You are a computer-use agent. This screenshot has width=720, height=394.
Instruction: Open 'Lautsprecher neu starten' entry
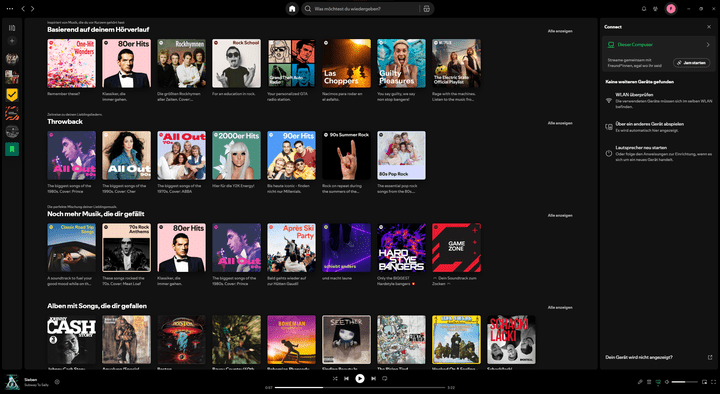[x=658, y=153]
